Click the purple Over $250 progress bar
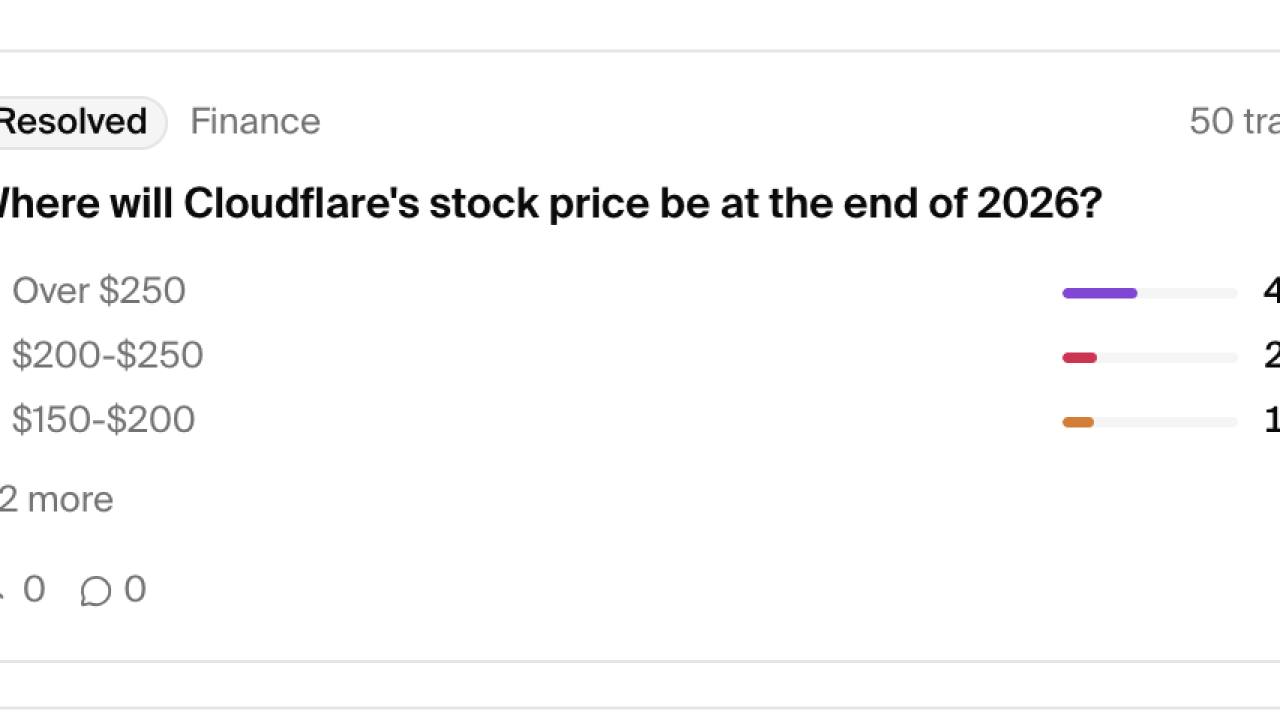The image size is (1280, 720). [x=1099, y=293]
